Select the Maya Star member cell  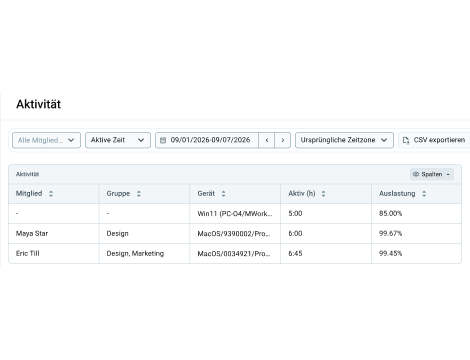[x=54, y=233]
